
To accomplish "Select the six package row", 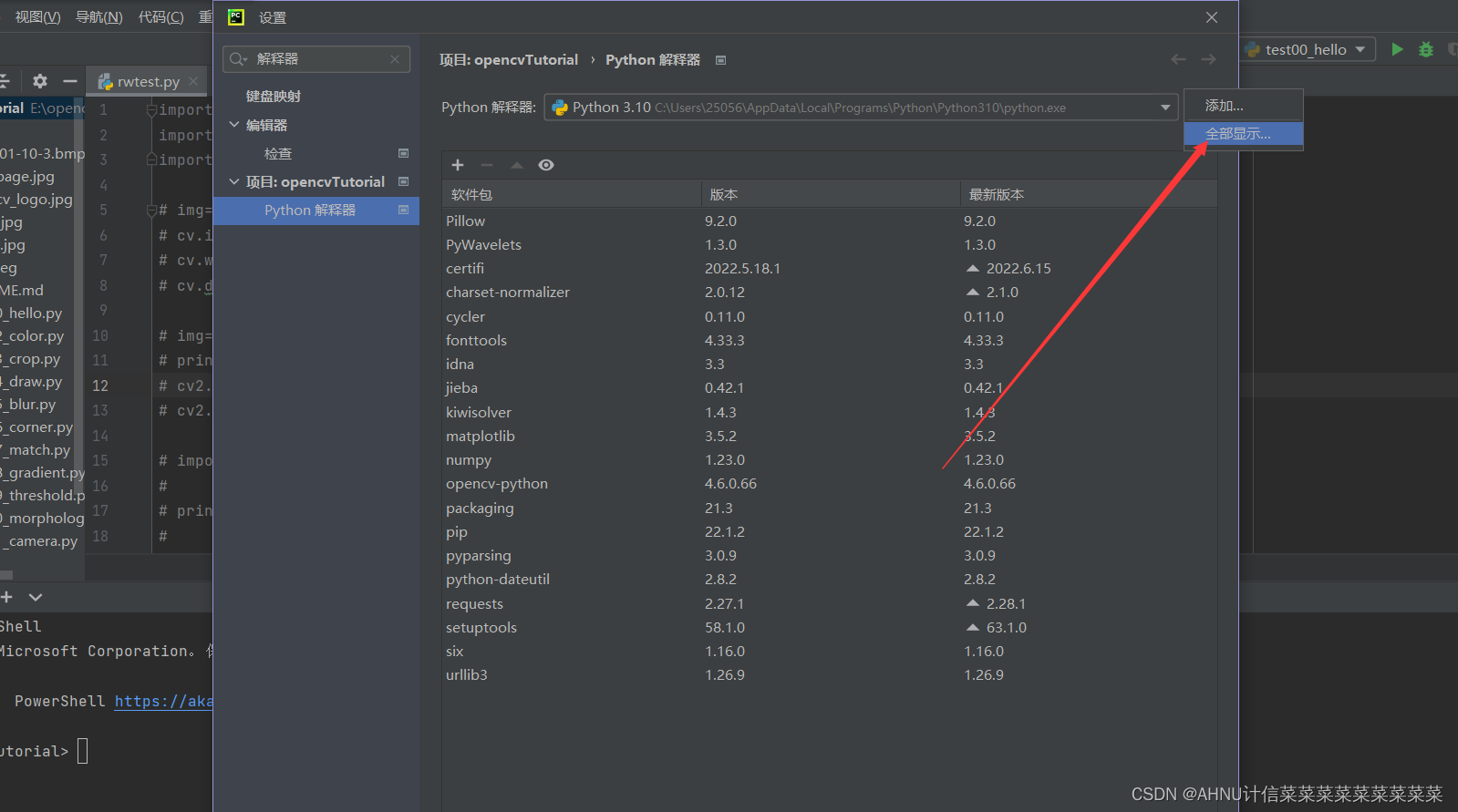I will tap(830, 651).
